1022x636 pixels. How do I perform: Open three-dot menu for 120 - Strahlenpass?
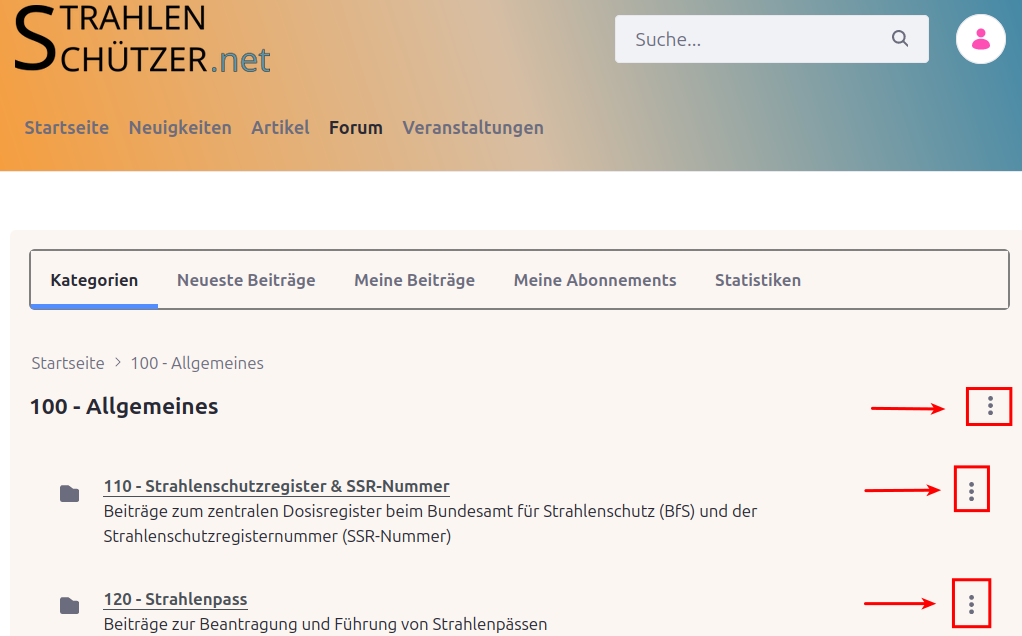coord(971,604)
